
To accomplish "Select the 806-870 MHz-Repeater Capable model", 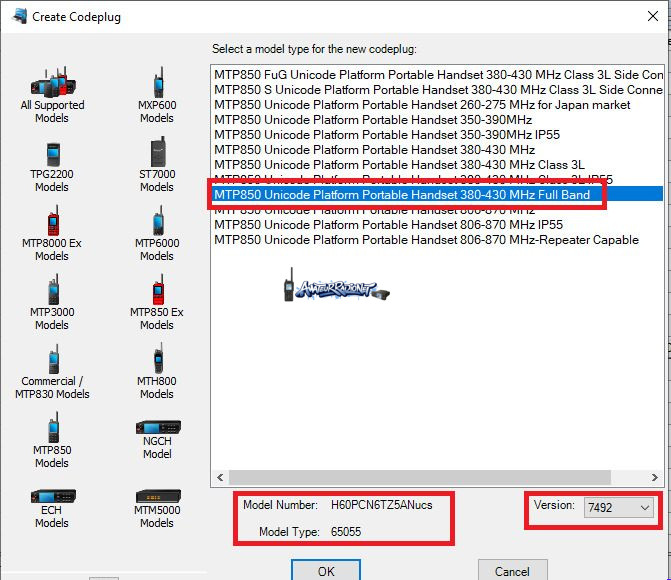I will pyautogui.click(x=437, y=240).
